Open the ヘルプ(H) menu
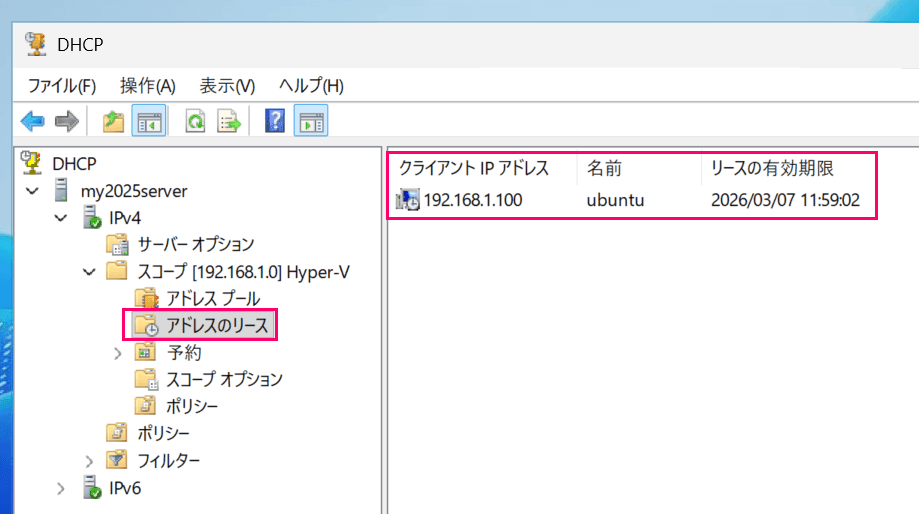This screenshot has width=919, height=514. (311, 86)
